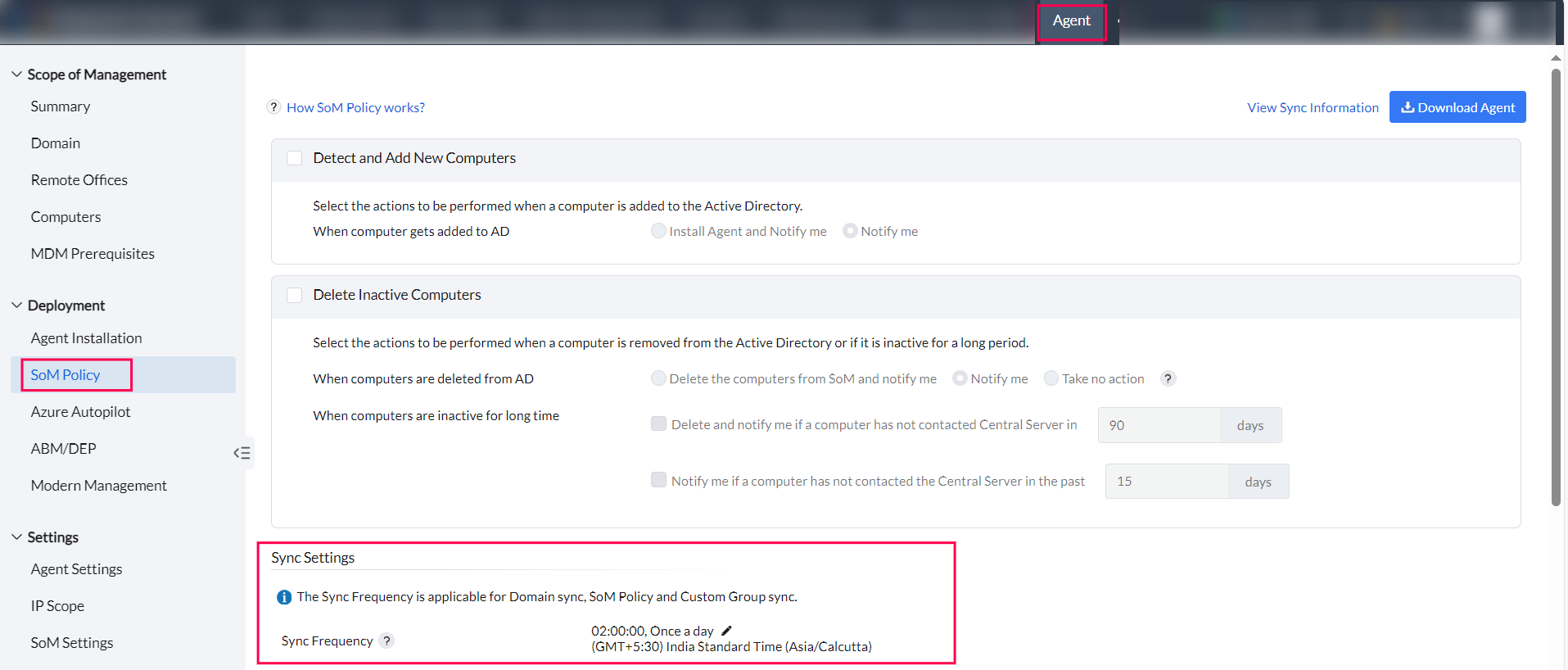Click the 90 days input field

(x=1159, y=425)
